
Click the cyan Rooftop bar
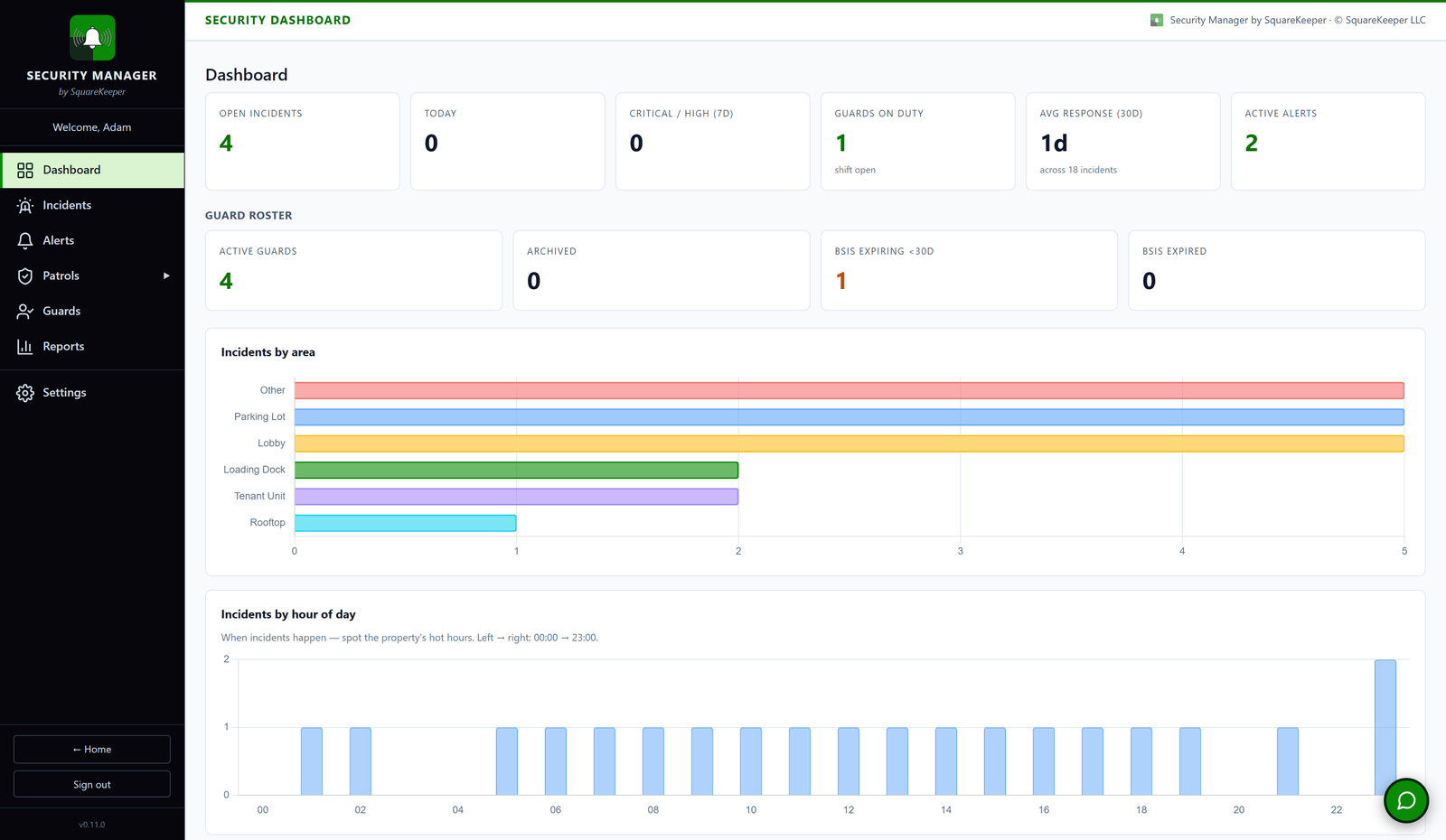pyautogui.click(x=405, y=523)
